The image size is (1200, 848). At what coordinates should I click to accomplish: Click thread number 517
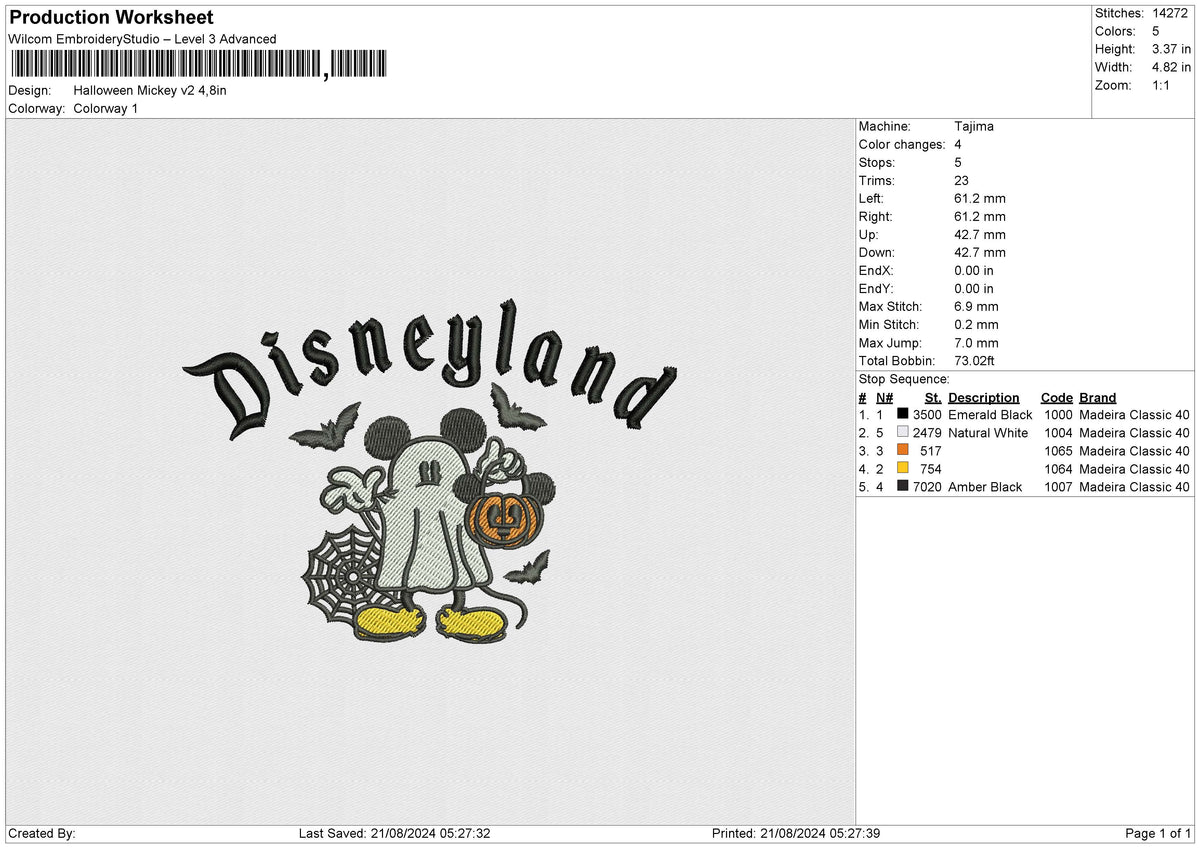[931, 451]
